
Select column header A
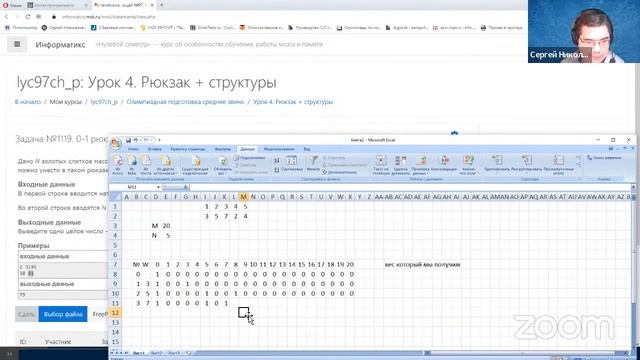(x=127, y=197)
